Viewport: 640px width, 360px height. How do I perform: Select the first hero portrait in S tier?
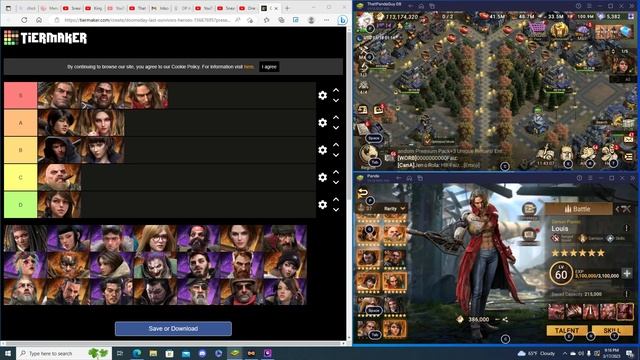tap(59, 95)
